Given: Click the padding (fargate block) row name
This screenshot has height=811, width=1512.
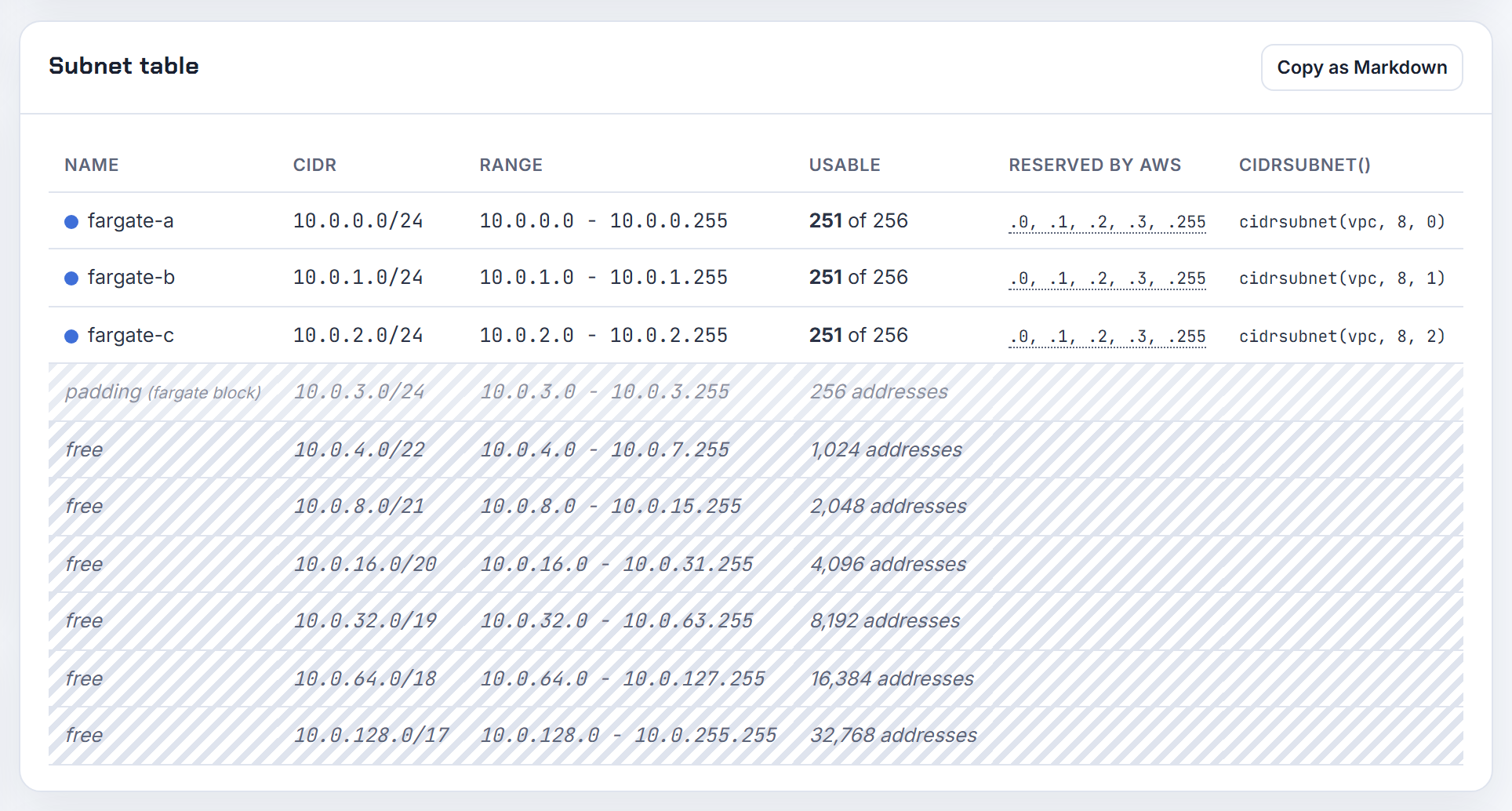Looking at the screenshot, I should pyautogui.click(x=163, y=392).
